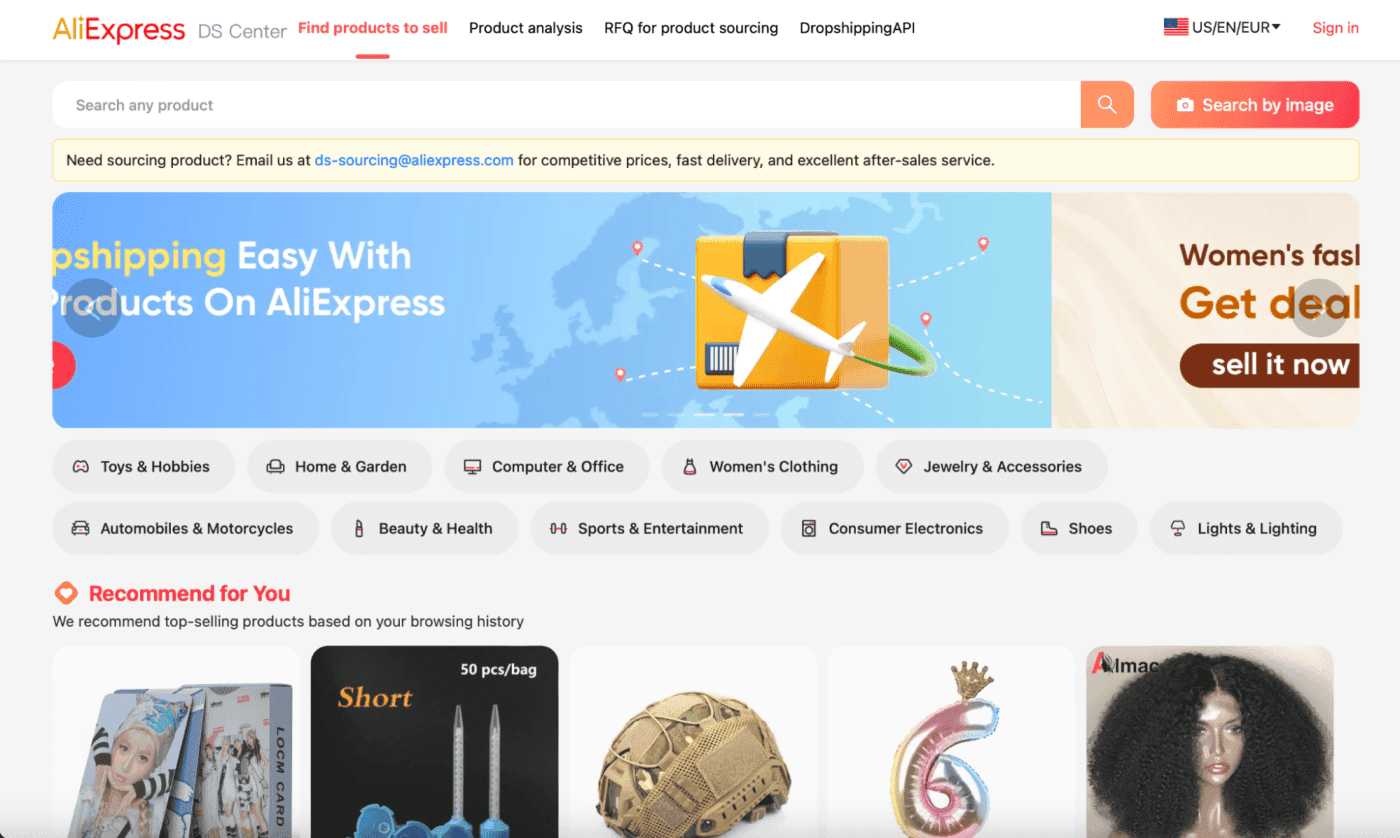Open RFQ for product sourcing tab
1400x838 pixels.
coord(691,28)
